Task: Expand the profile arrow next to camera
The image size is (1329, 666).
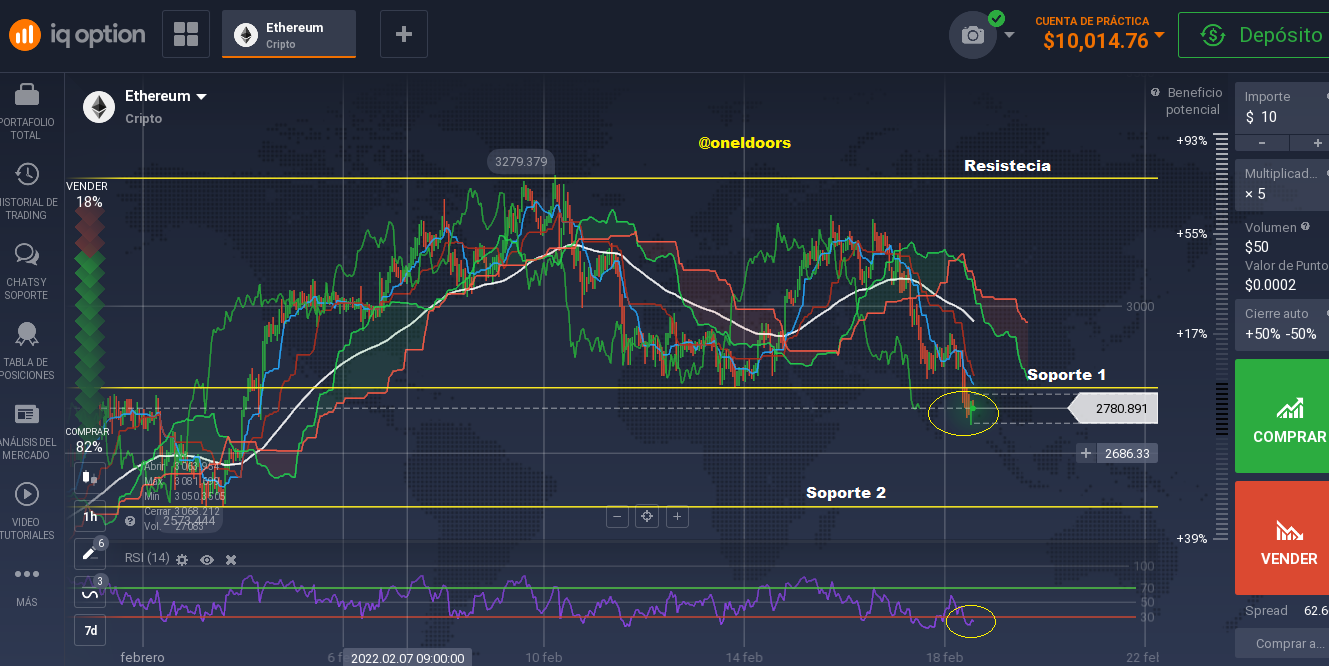Action: [x=1009, y=35]
